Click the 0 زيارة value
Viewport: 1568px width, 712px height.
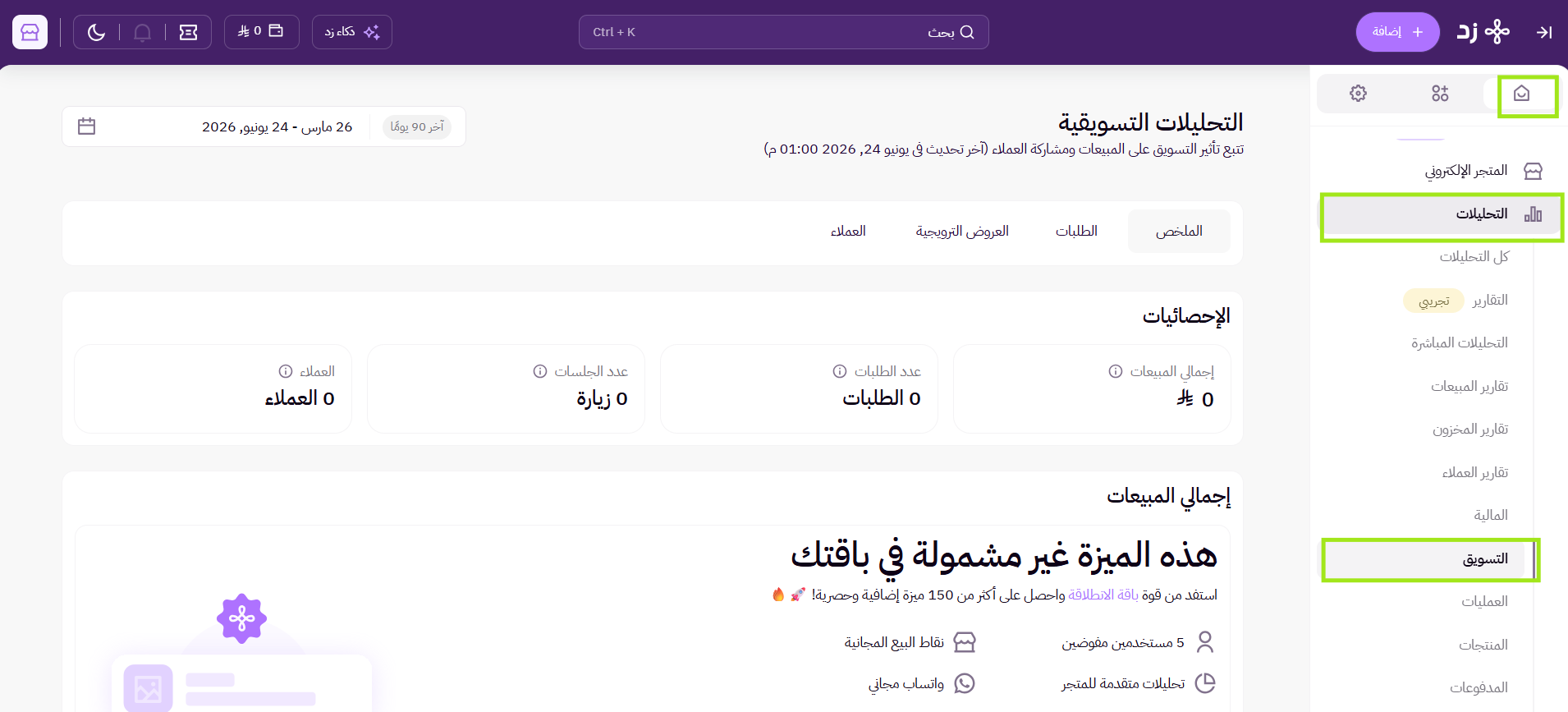click(602, 398)
